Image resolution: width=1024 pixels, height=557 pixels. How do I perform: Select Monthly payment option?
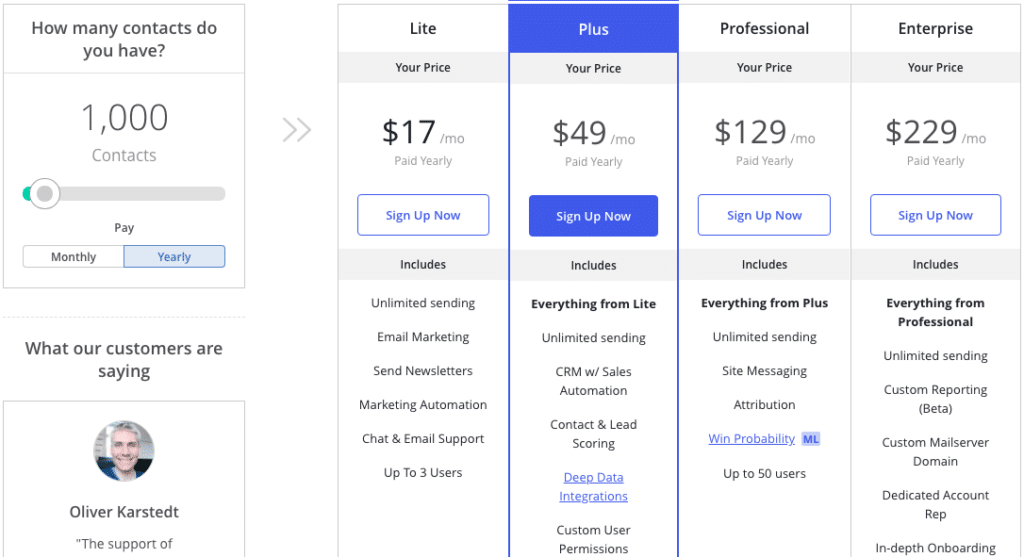[73, 257]
